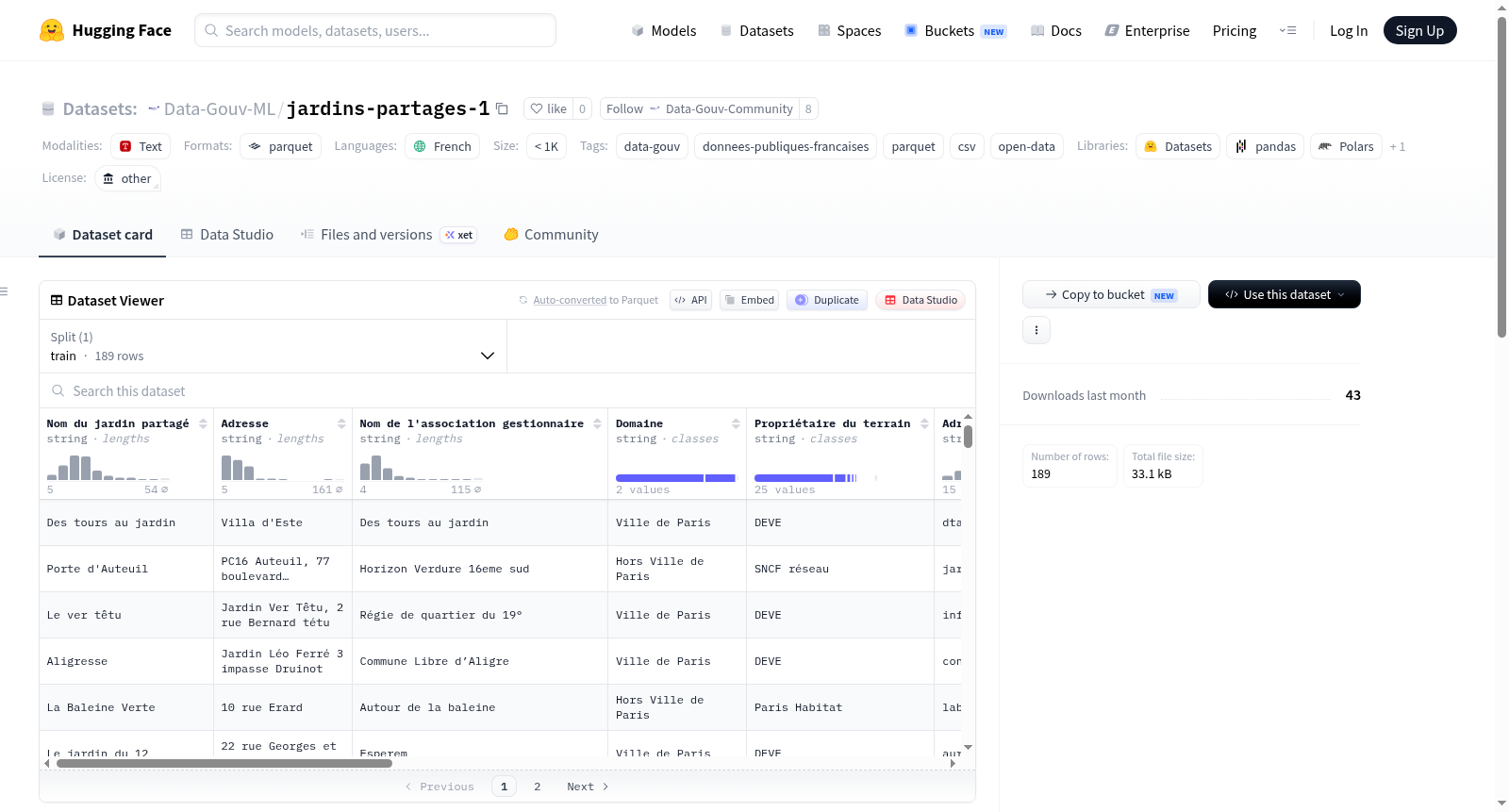
Task: Sort by the Nom du jardin partagé column
Action: [203, 424]
